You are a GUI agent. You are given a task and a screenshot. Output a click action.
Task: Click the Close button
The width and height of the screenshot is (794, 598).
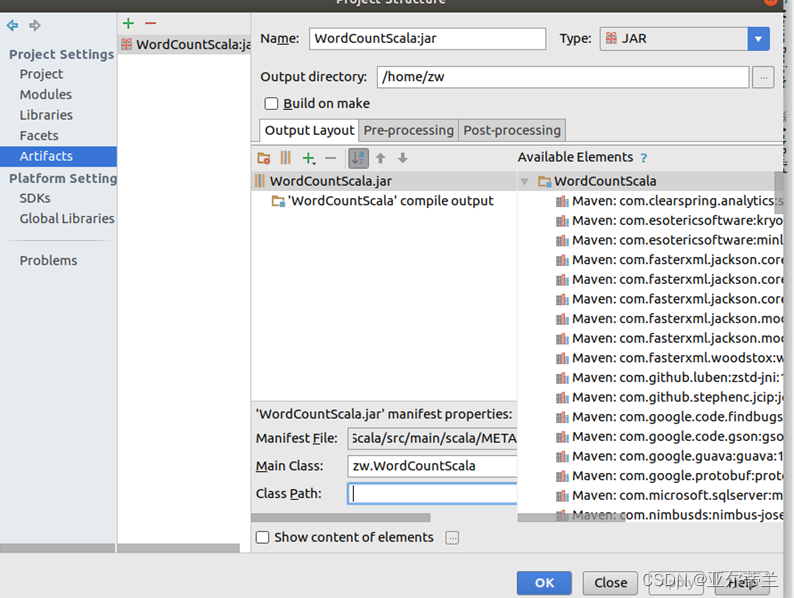[611, 583]
